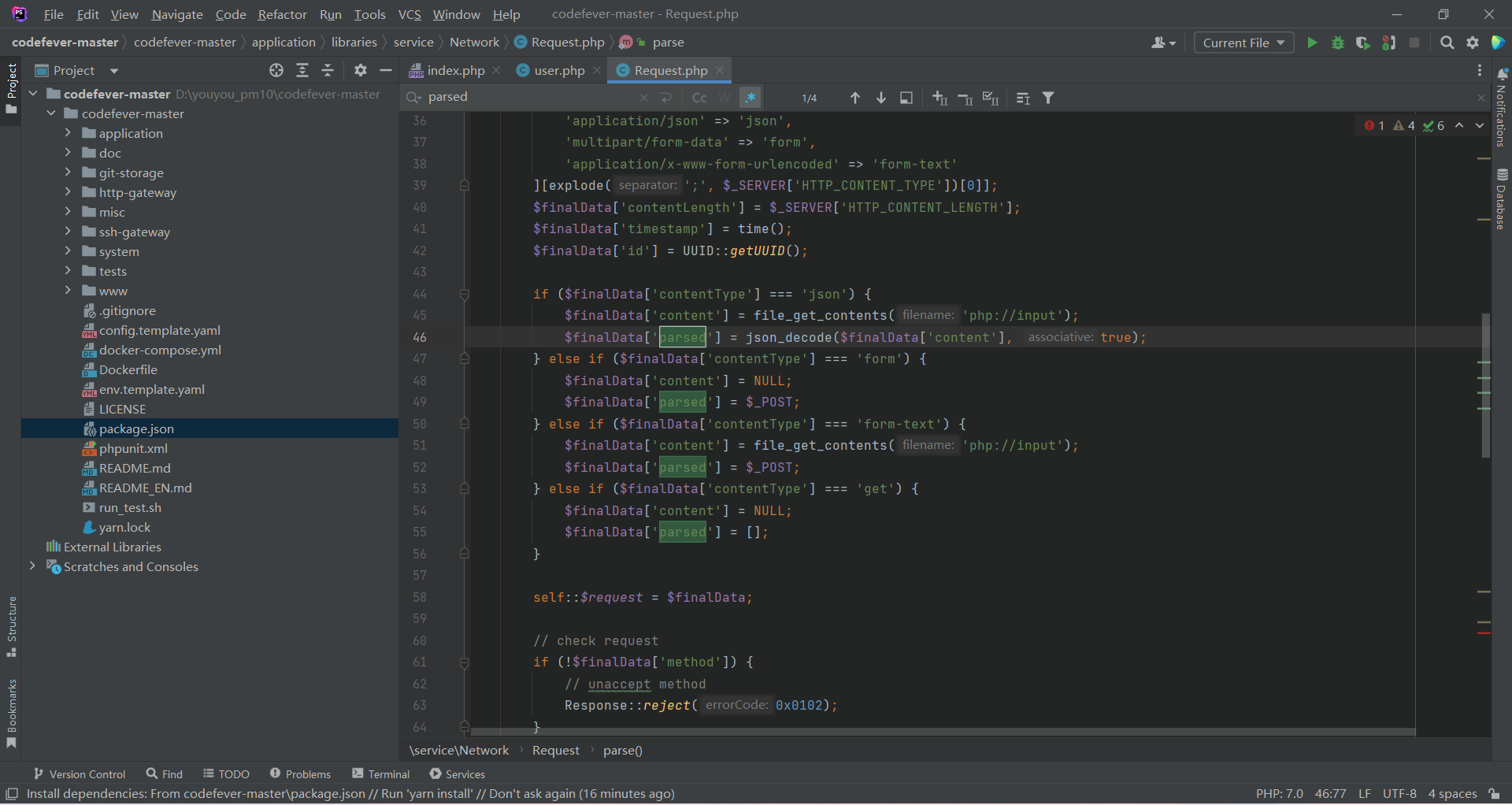Image resolution: width=1512 pixels, height=805 pixels.
Task: Open Current File run configuration dropdown
Action: pos(1243,43)
